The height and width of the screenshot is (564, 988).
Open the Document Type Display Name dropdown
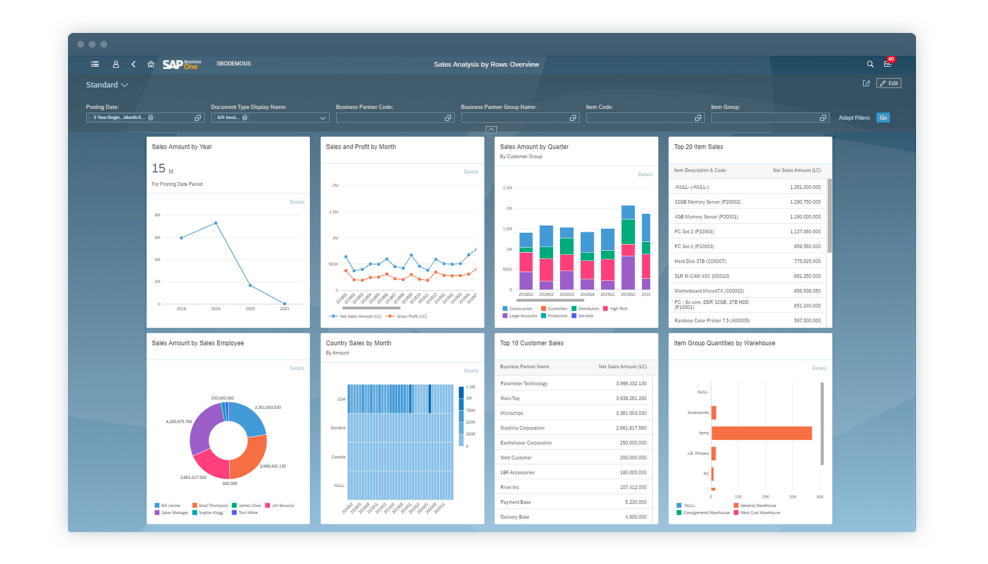coord(322,118)
